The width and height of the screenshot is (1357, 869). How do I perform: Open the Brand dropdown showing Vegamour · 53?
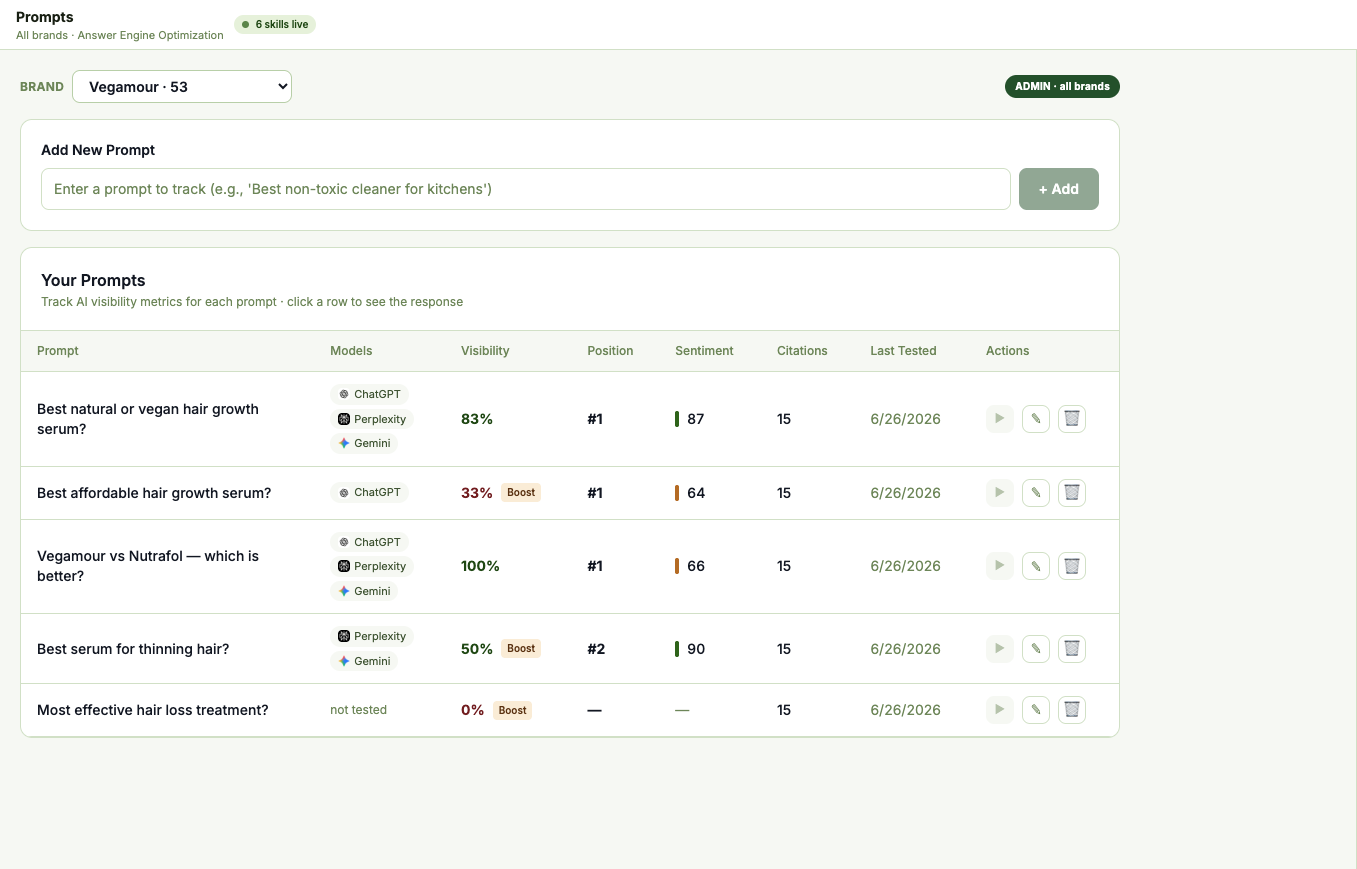pos(182,87)
